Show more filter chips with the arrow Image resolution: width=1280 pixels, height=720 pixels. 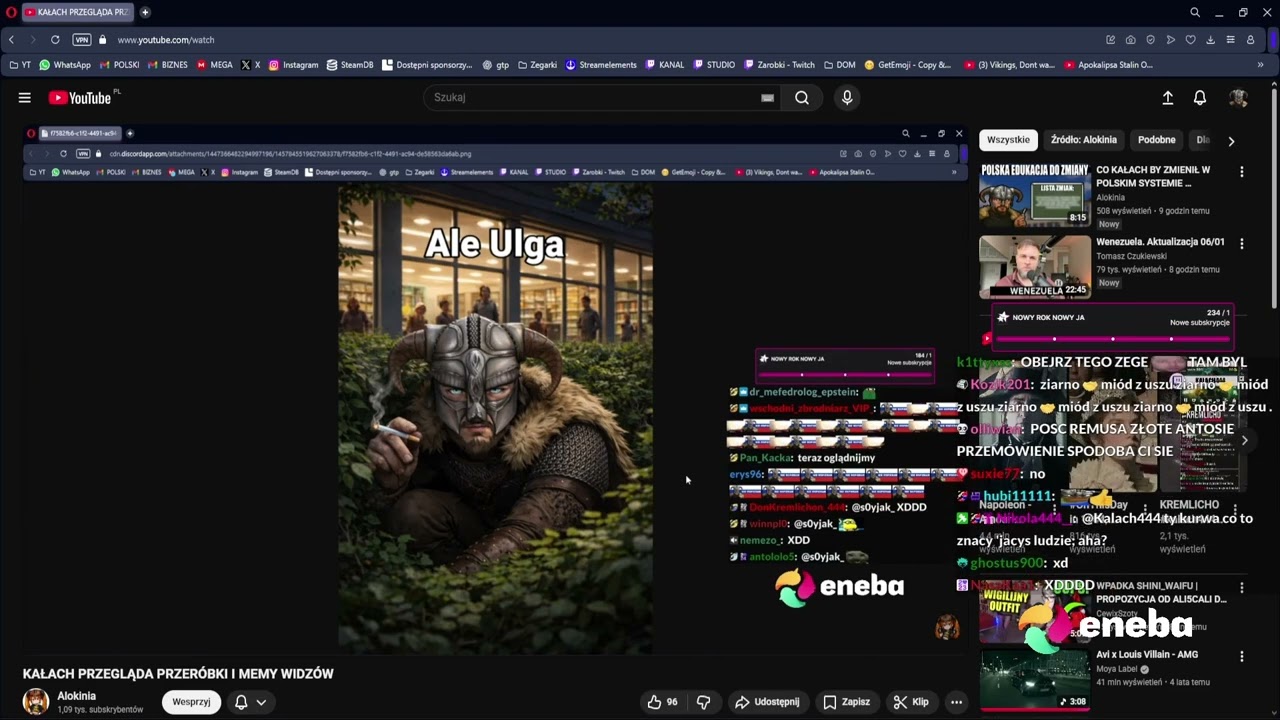click(1231, 141)
